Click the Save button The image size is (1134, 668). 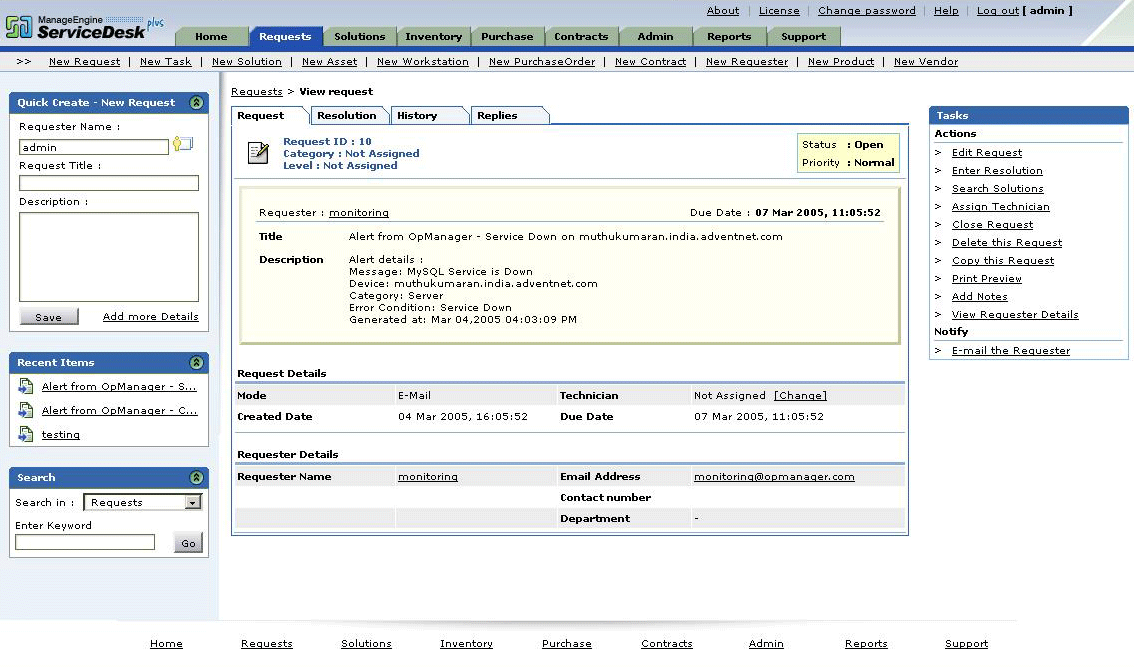point(48,317)
